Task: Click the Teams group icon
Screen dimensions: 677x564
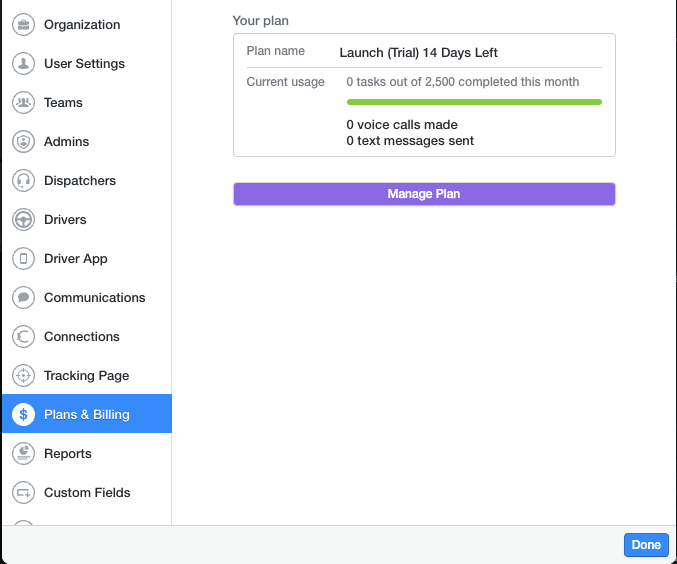Action: point(23,102)
